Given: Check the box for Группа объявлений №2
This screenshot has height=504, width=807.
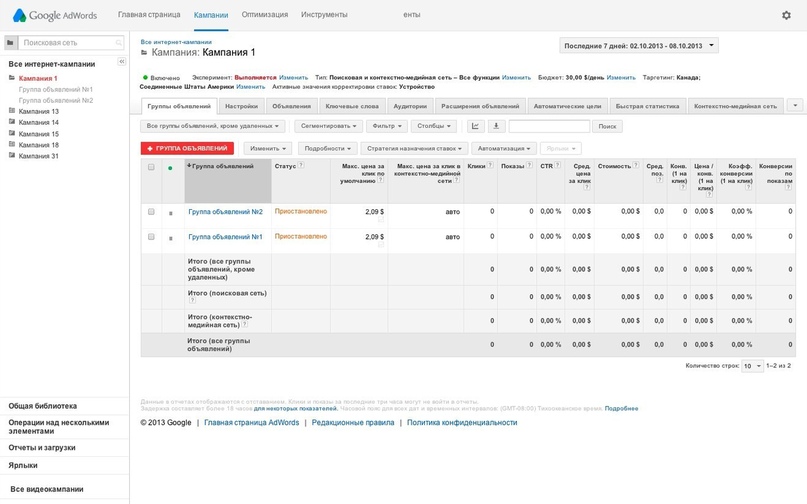Looking at the screenshot, I should [x=151, y=212].
